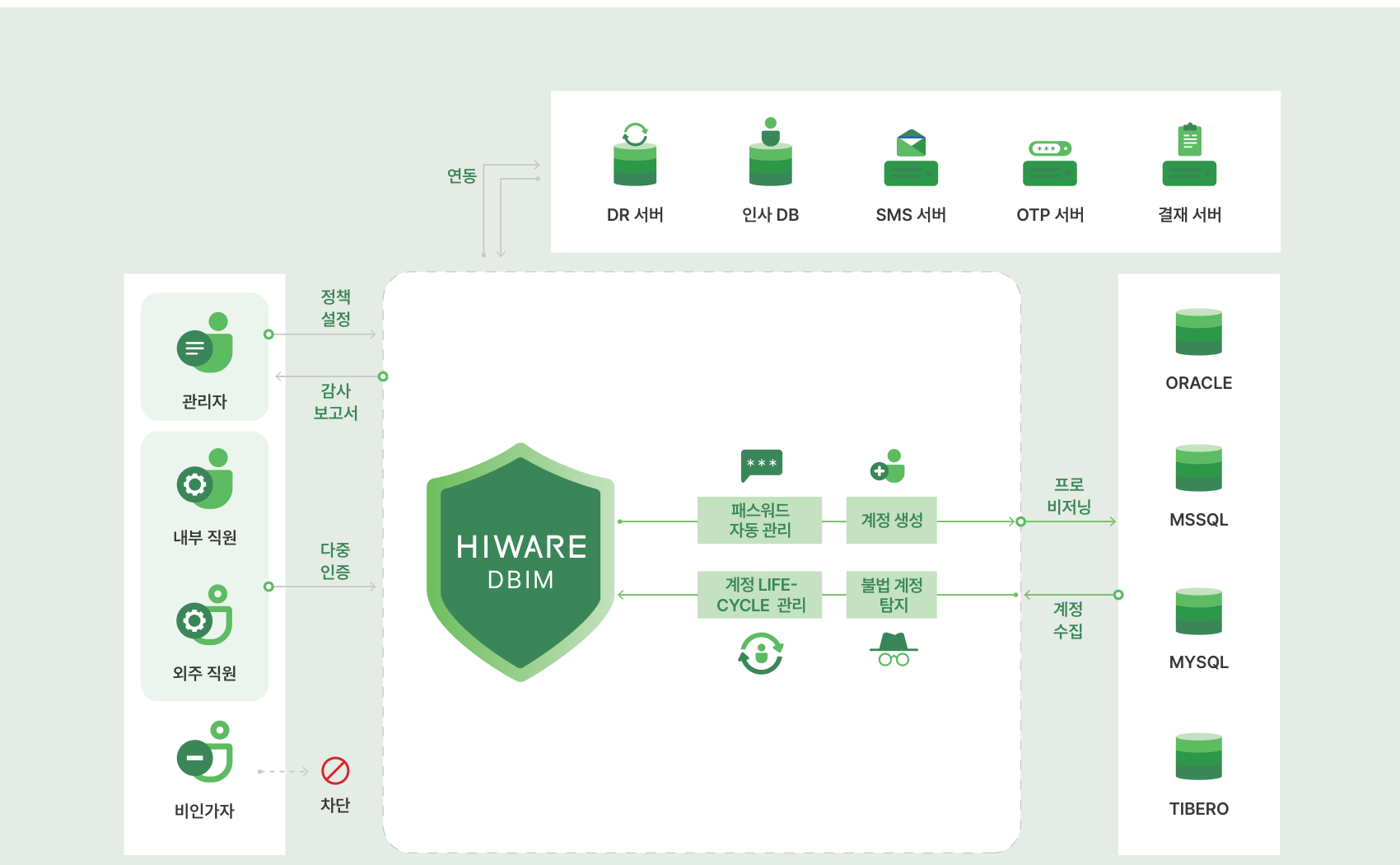Click the 불법 계정 탐지 box
The image size is (1400, 865).
(891, 595)
